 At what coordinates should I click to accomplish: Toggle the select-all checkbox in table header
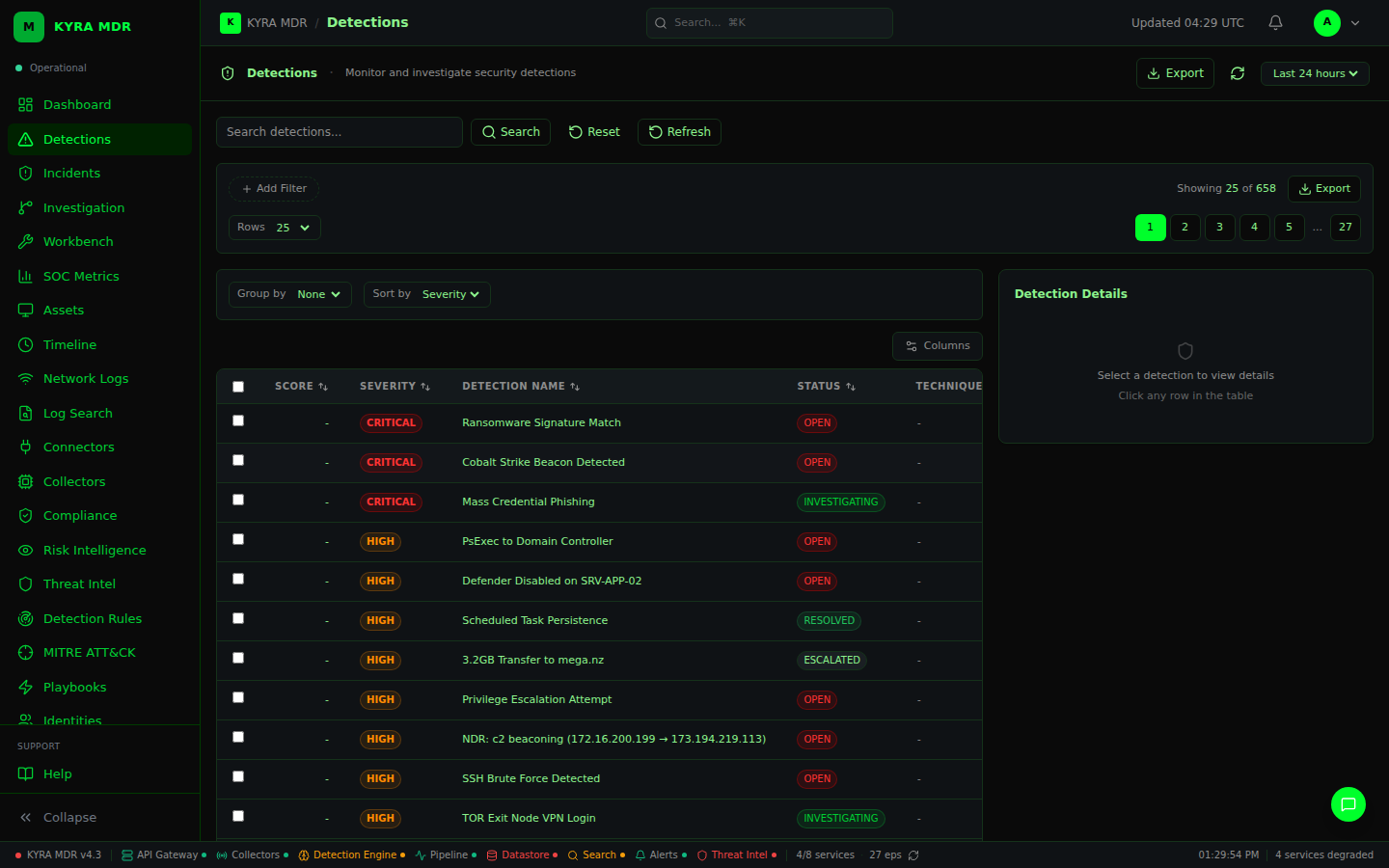(238, 386)
